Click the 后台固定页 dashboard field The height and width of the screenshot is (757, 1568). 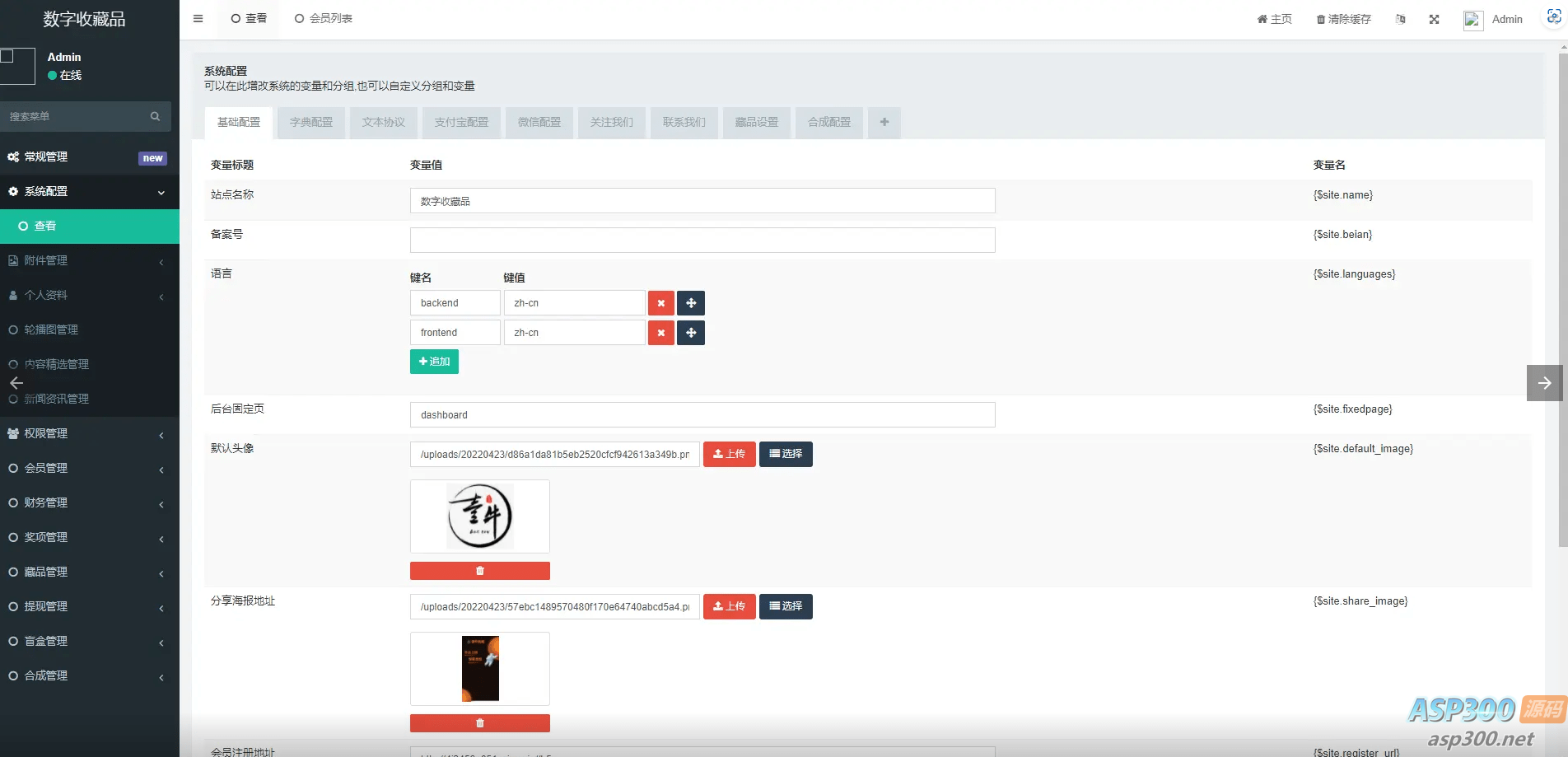702,415
